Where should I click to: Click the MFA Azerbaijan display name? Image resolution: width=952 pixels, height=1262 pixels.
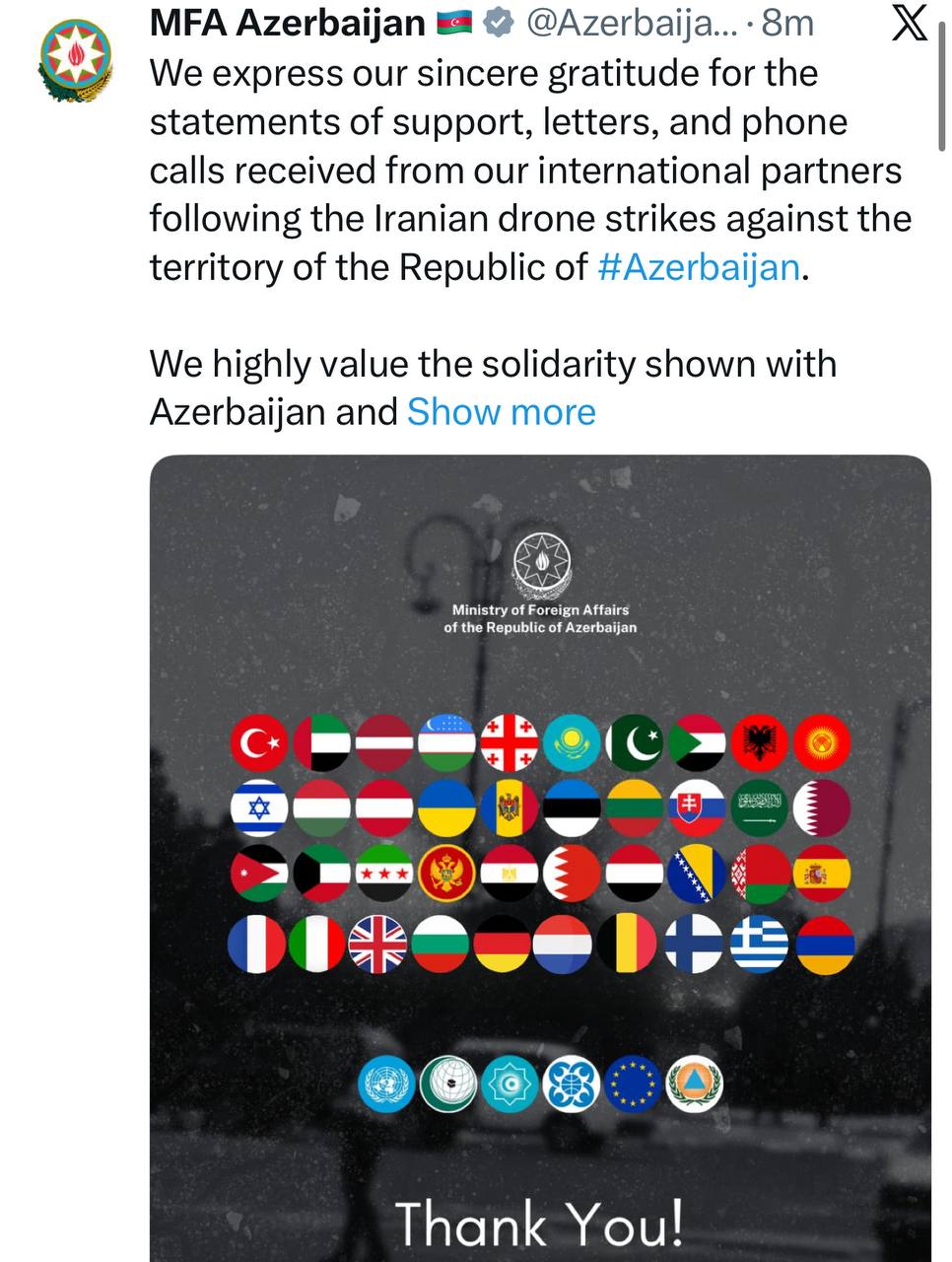coord(287,22)
